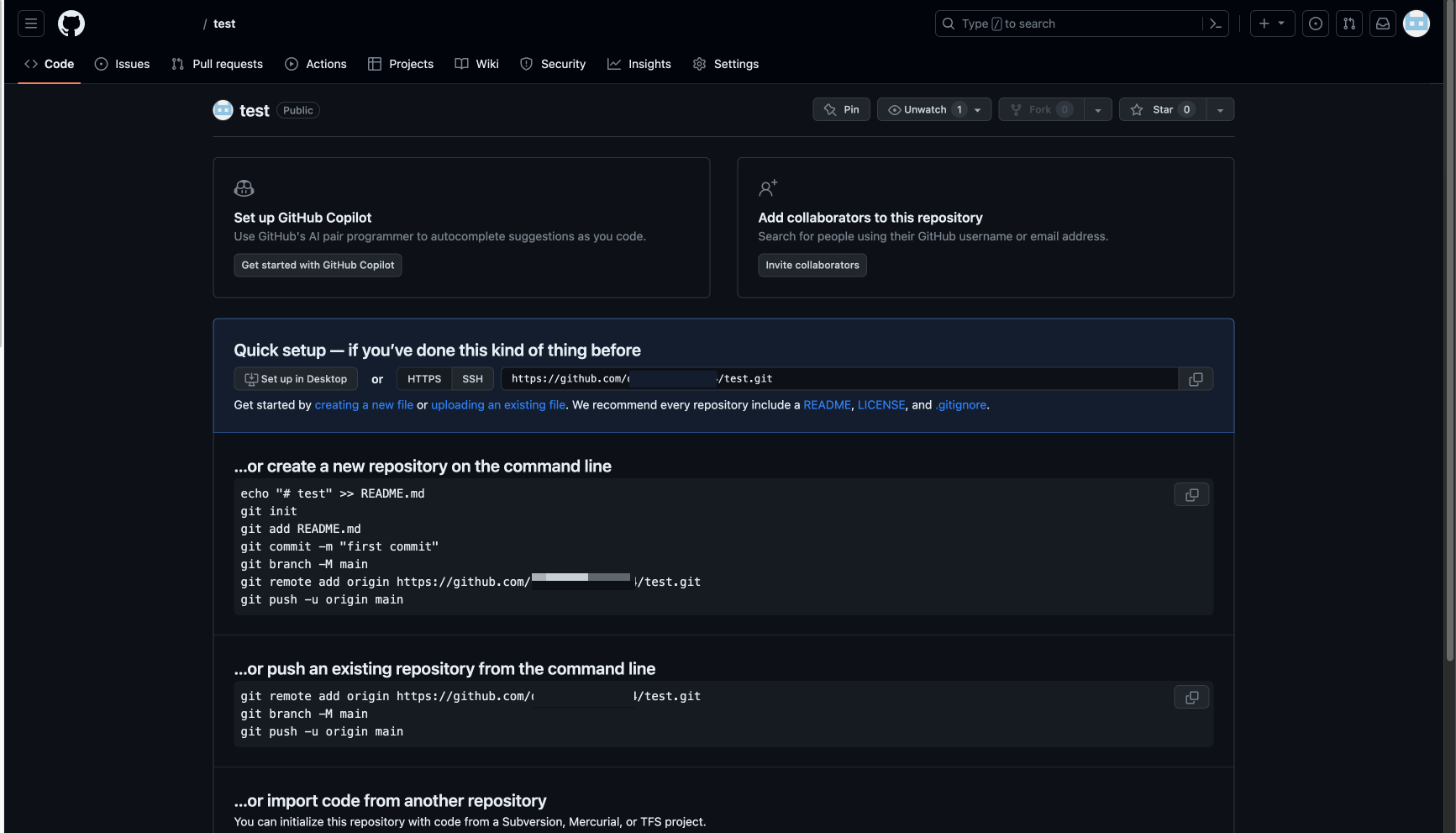Click the repository owner avatar beside test
Screen dimensions: 1456x833
pyautogui.click(x=223, y=110)
